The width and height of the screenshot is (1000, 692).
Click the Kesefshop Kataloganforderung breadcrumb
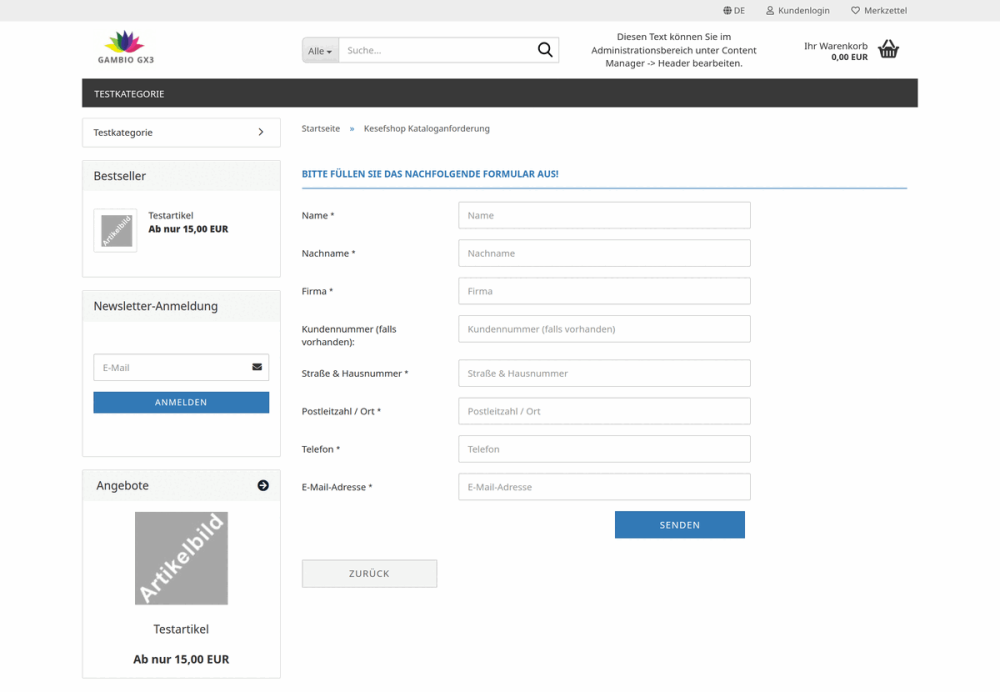tap(427, 128)
